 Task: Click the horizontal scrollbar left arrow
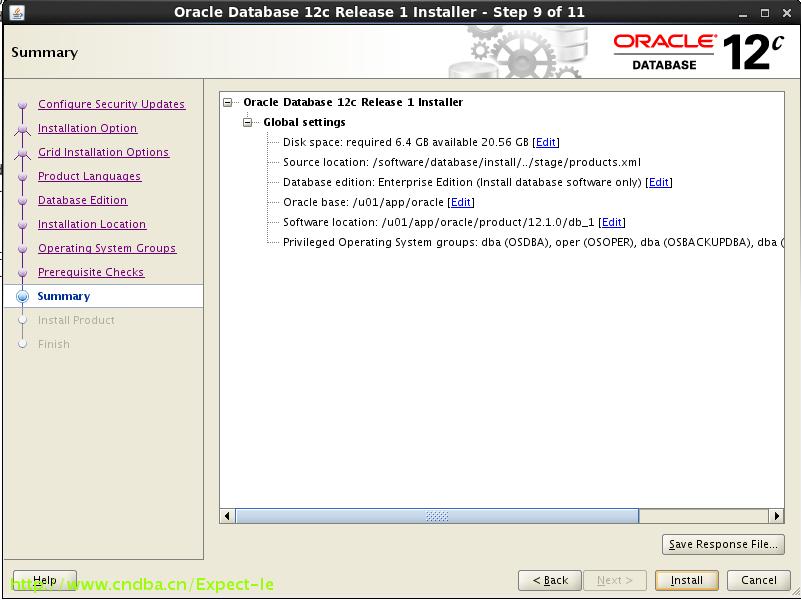(227, 516)
